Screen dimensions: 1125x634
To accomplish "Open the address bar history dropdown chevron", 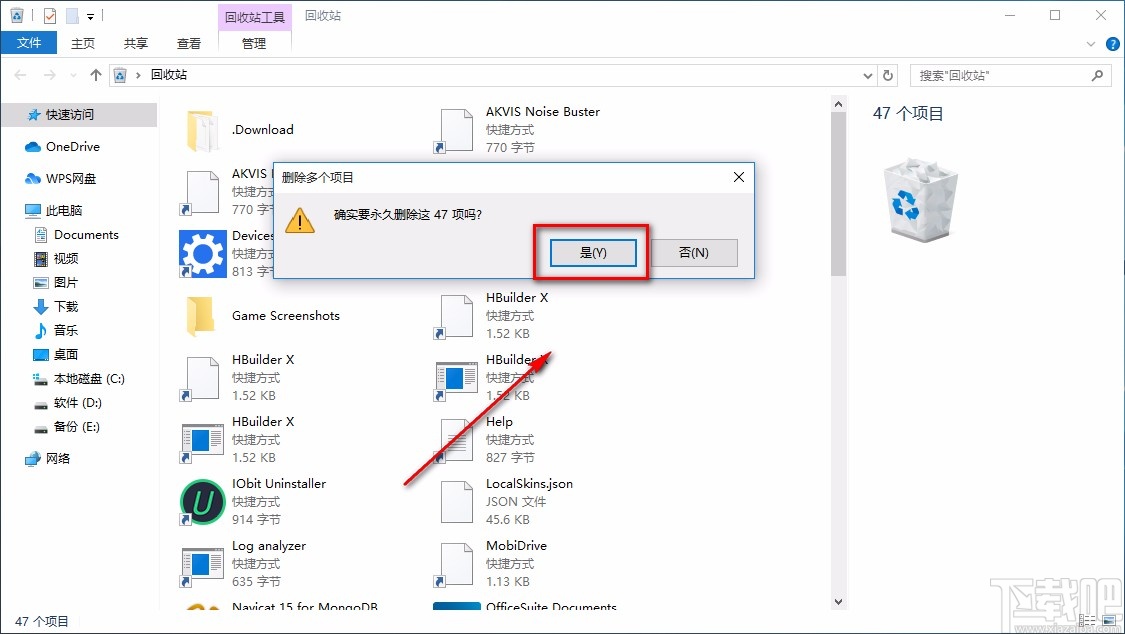I will pyautogui.click(x=868, y=75).
